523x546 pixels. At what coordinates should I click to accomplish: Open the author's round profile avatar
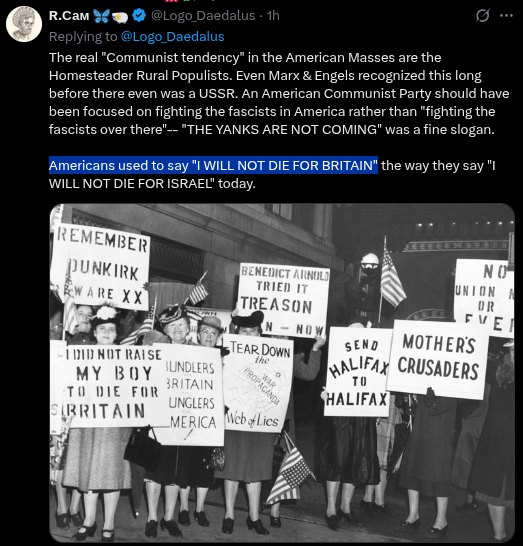[x=24, y=24]
